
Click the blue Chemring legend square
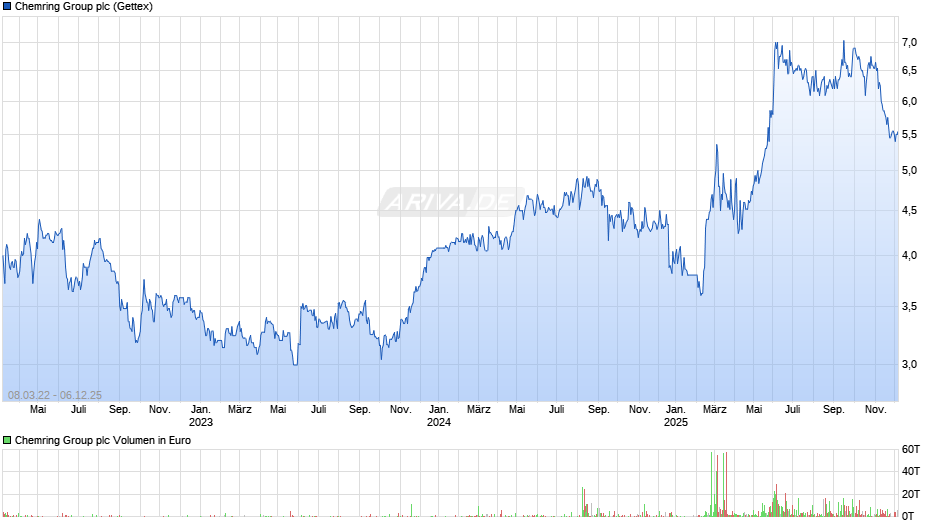7,7
